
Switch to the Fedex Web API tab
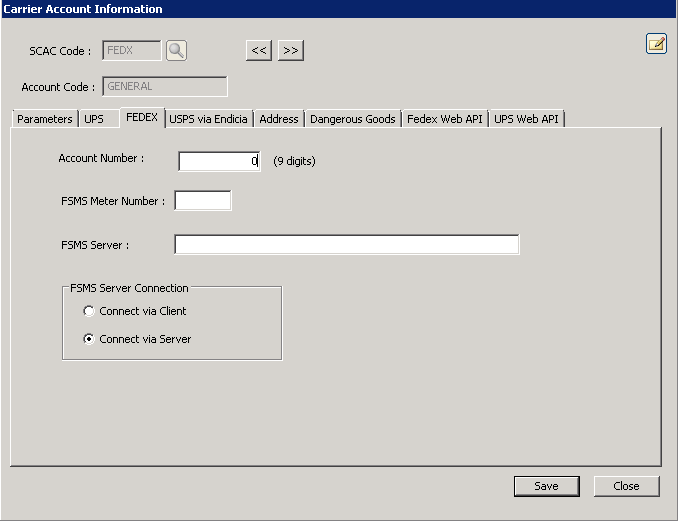tap(444, 119)
